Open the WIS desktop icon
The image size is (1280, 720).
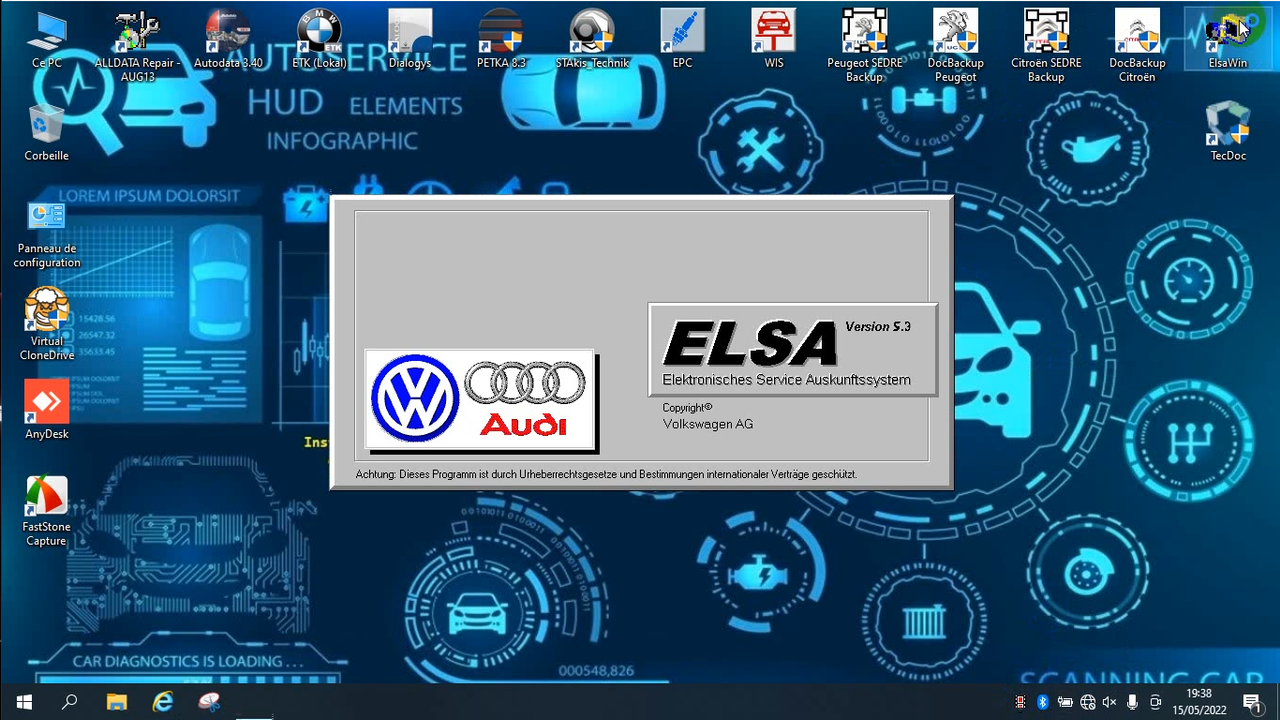pos(773,40)
